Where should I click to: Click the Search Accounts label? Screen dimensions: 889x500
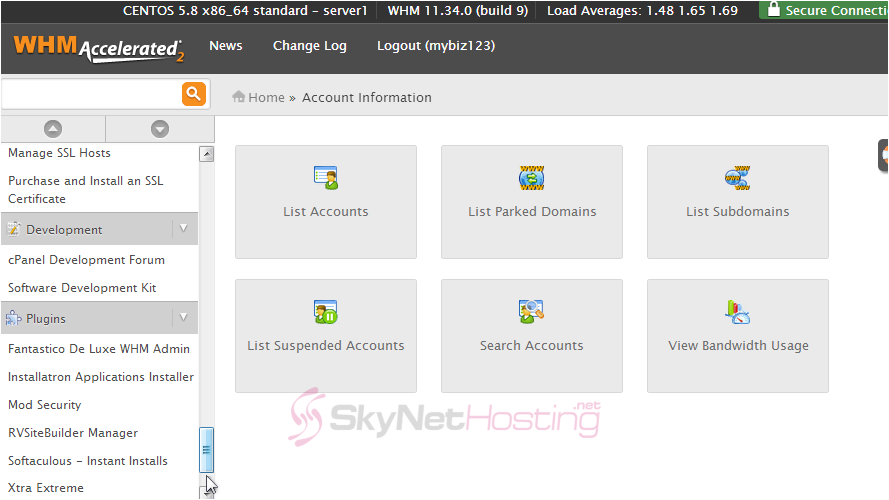tap(532, 346)
